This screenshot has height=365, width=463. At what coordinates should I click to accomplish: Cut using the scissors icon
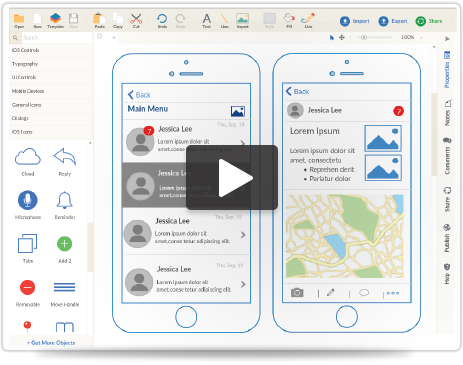136,21
